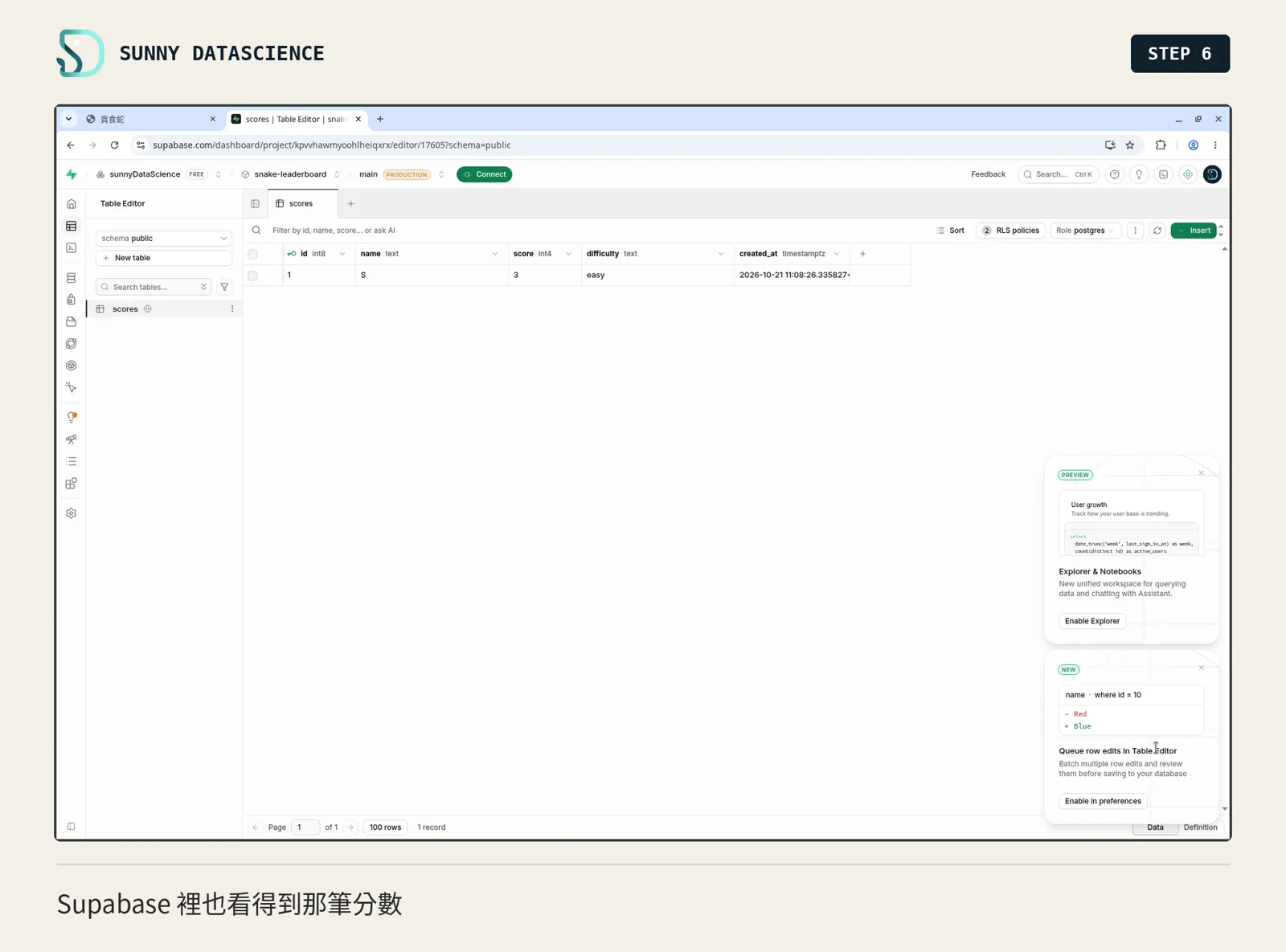Open the Authentication lock sidebar icon
Viewport: 1286px width, 952px height.
[x=72, y=300]
